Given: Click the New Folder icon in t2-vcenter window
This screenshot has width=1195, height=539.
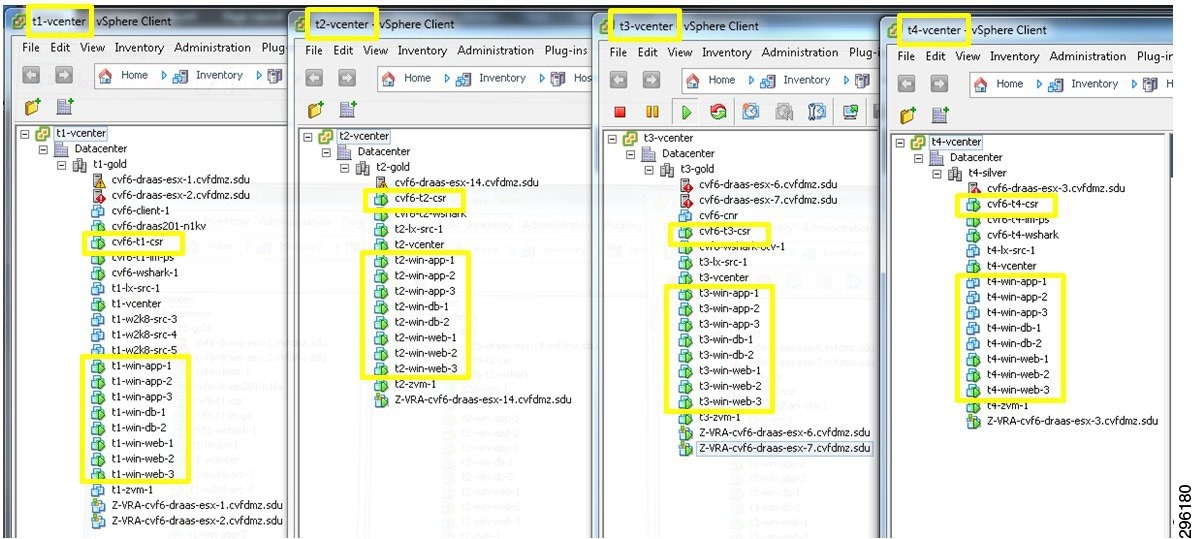Looking at the screenshot, I should (x=316, y=110).
